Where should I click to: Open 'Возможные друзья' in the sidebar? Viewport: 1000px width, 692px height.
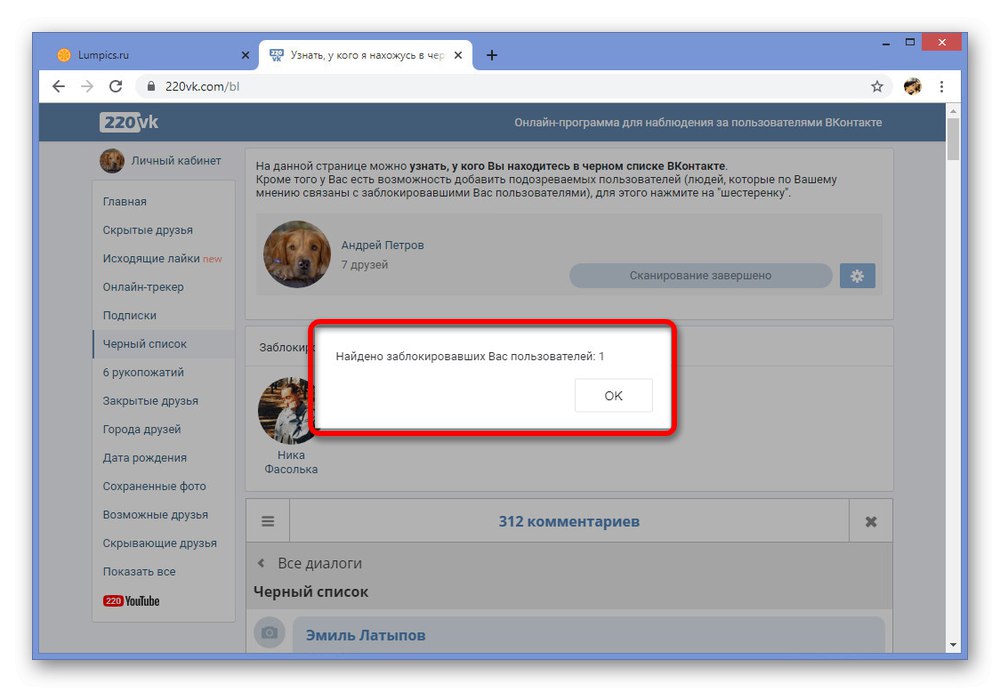coord(155,515)
